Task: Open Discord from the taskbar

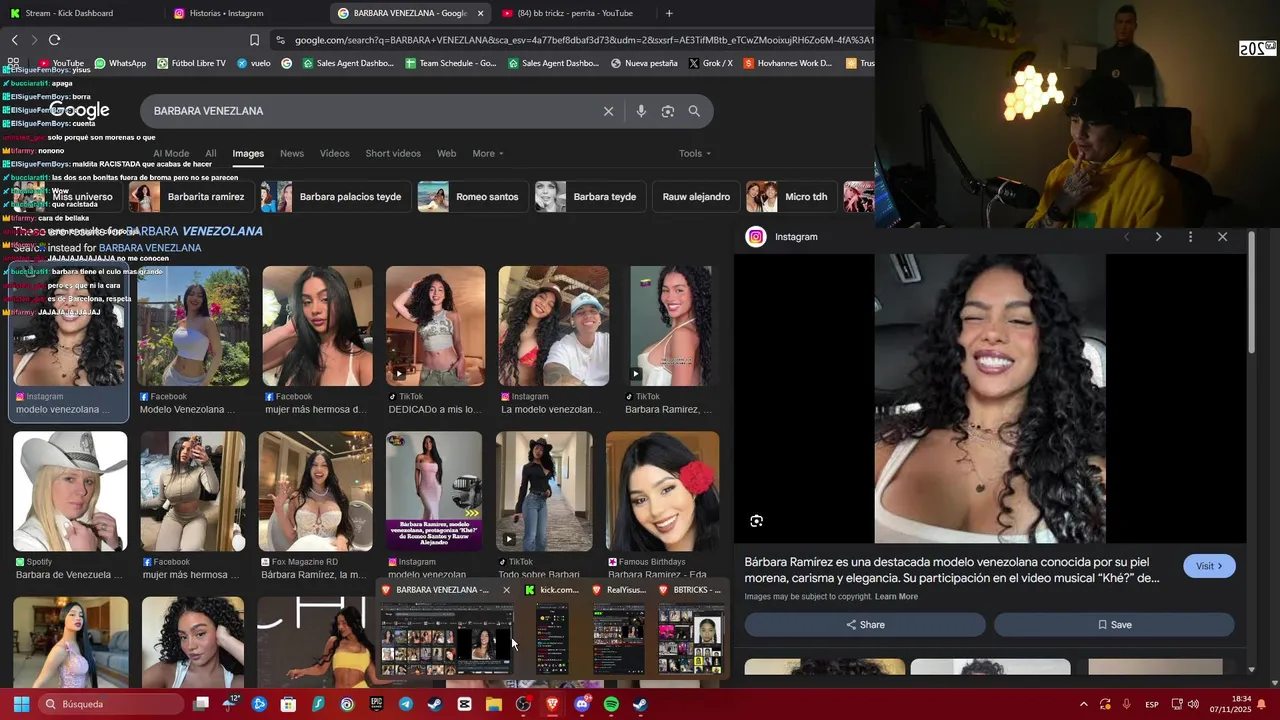Action: pos(582,704)
